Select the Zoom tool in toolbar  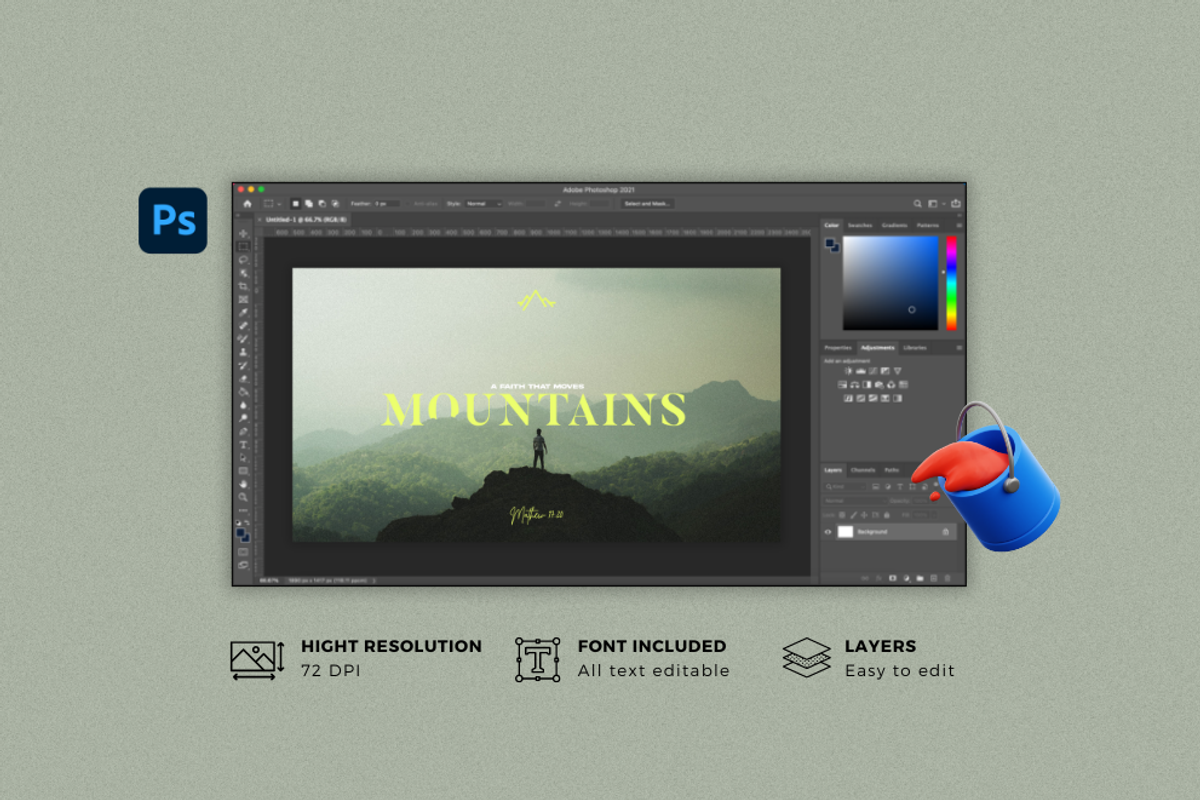click(243, 497)
